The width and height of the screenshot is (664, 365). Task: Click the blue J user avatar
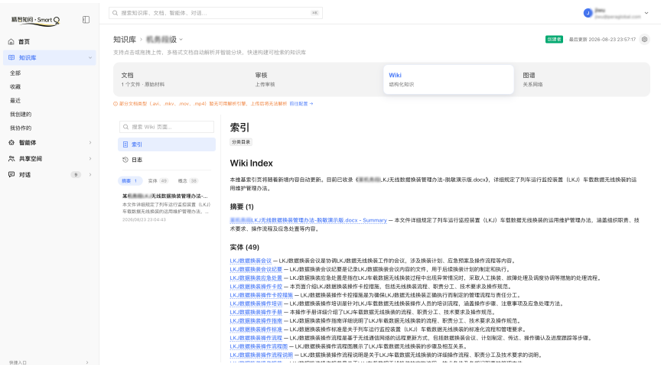tap(588, 13)
